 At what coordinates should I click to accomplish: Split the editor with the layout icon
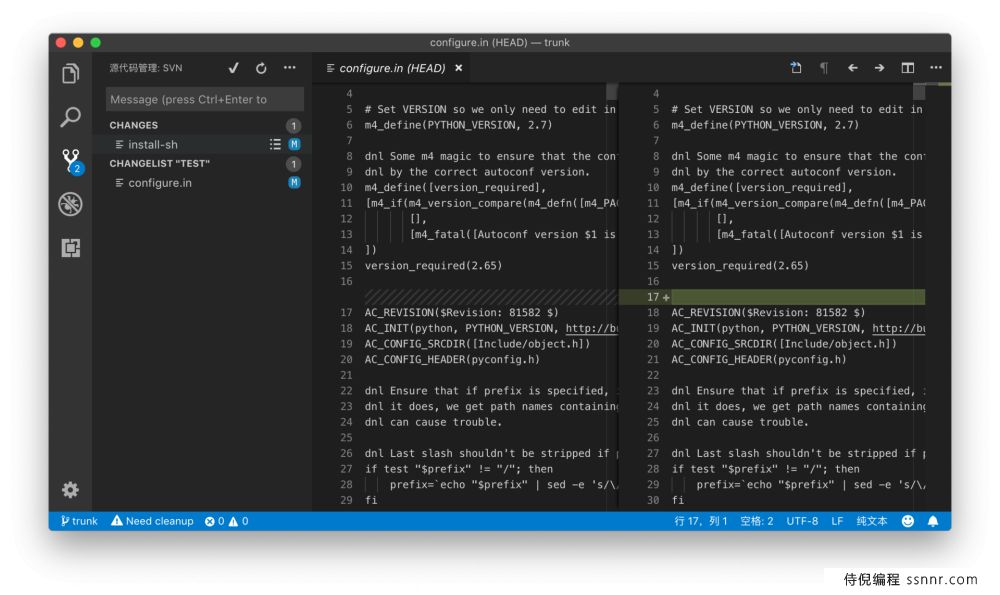point(908,68)
